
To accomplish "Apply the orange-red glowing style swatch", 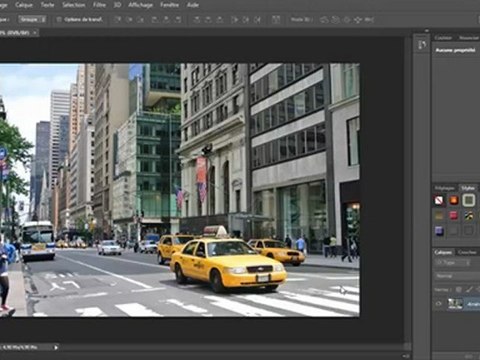I will tap(454, 200).
